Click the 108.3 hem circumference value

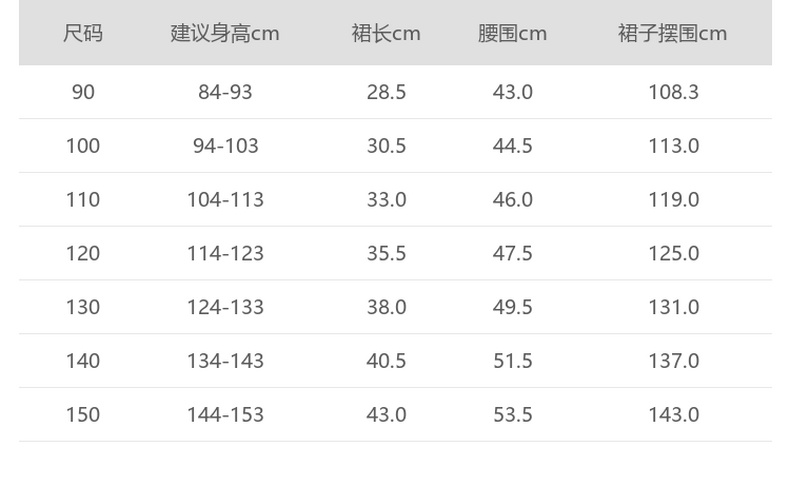672,92
